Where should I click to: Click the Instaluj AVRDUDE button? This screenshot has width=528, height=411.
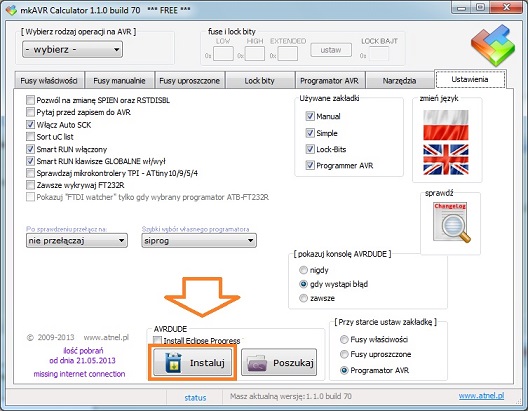[192, 363]
